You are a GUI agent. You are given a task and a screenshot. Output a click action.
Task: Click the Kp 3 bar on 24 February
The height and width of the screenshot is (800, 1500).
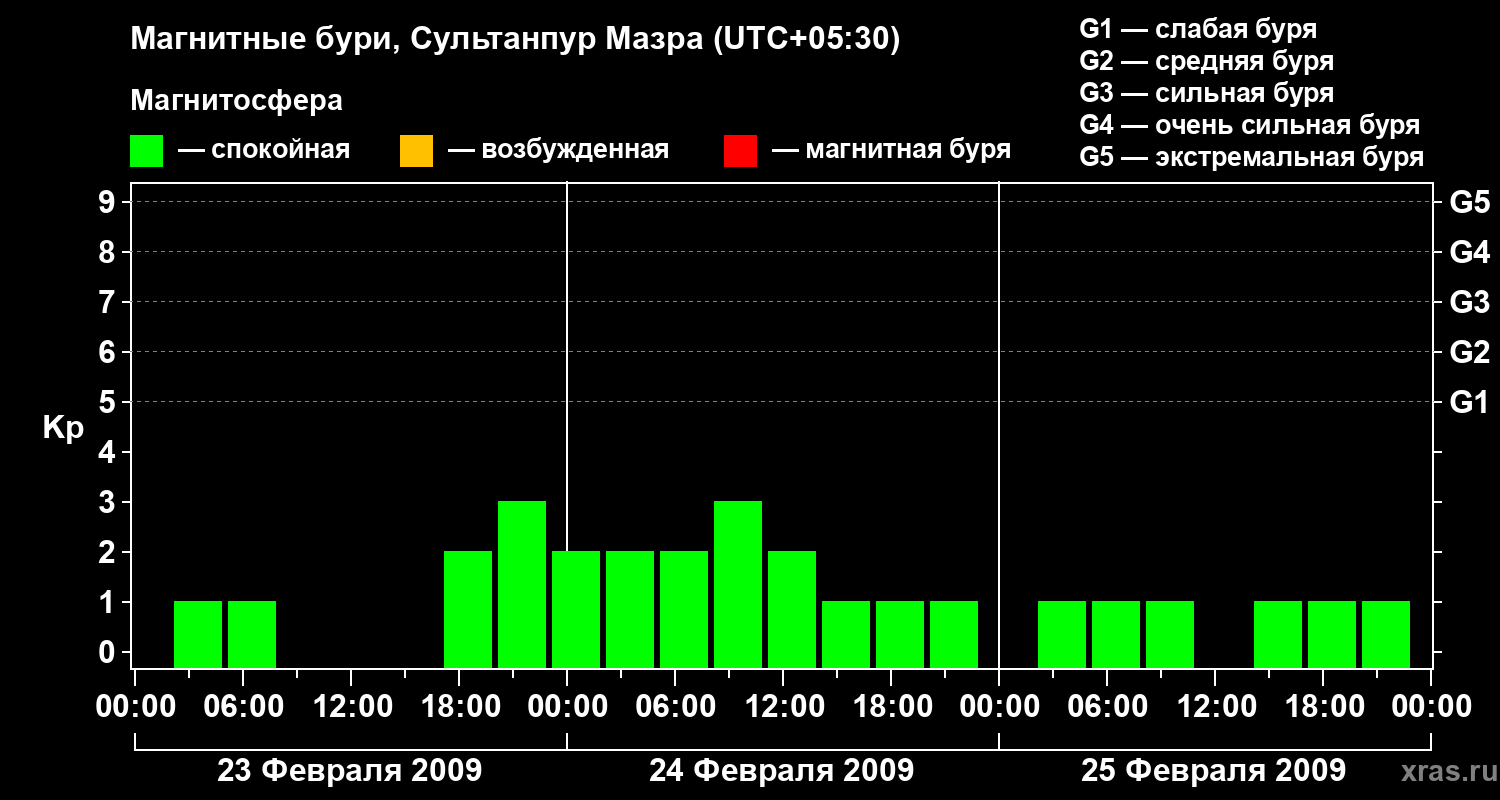click(x=738, y=584)
